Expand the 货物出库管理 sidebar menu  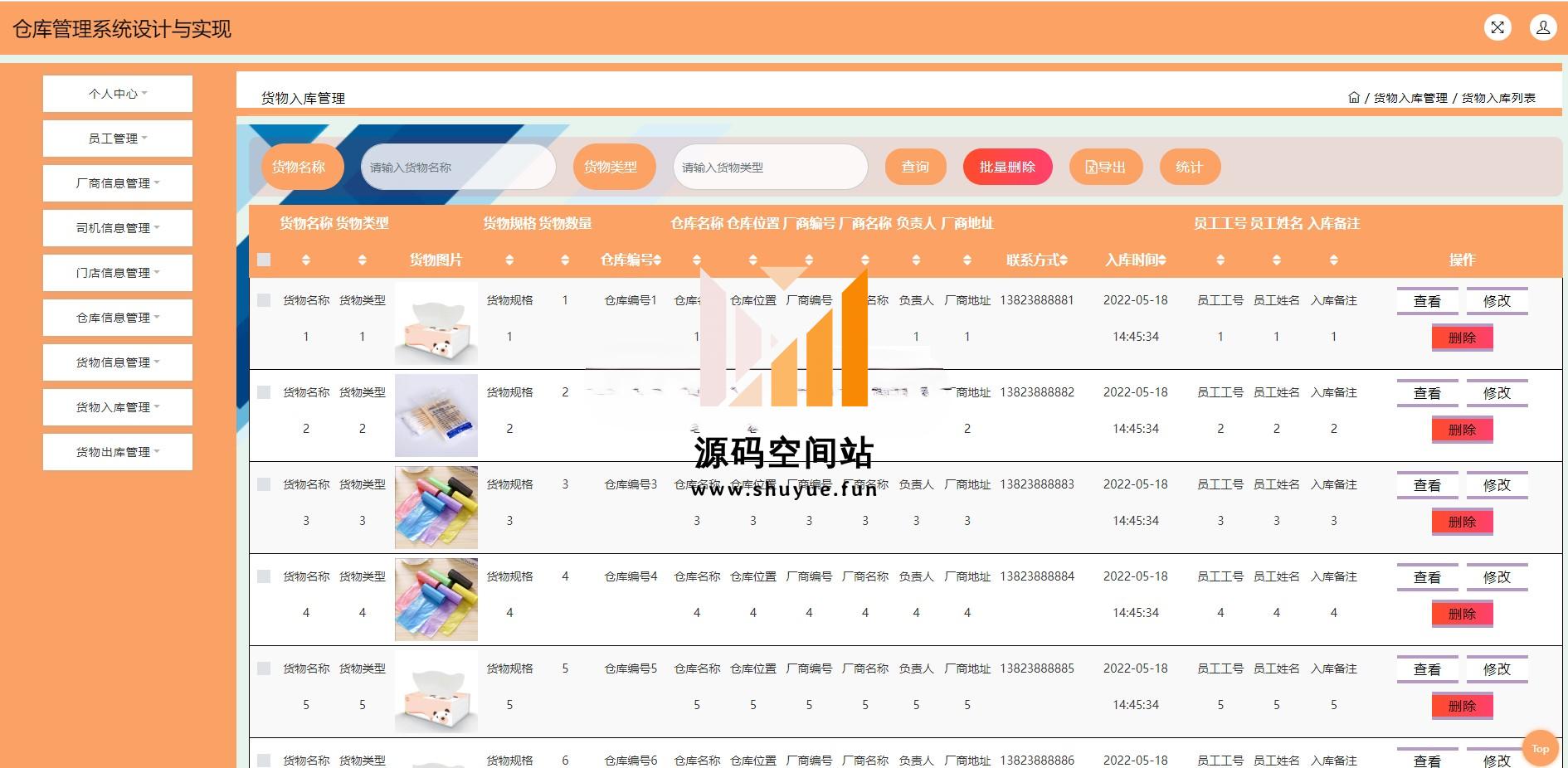click(x=118, y=452)
